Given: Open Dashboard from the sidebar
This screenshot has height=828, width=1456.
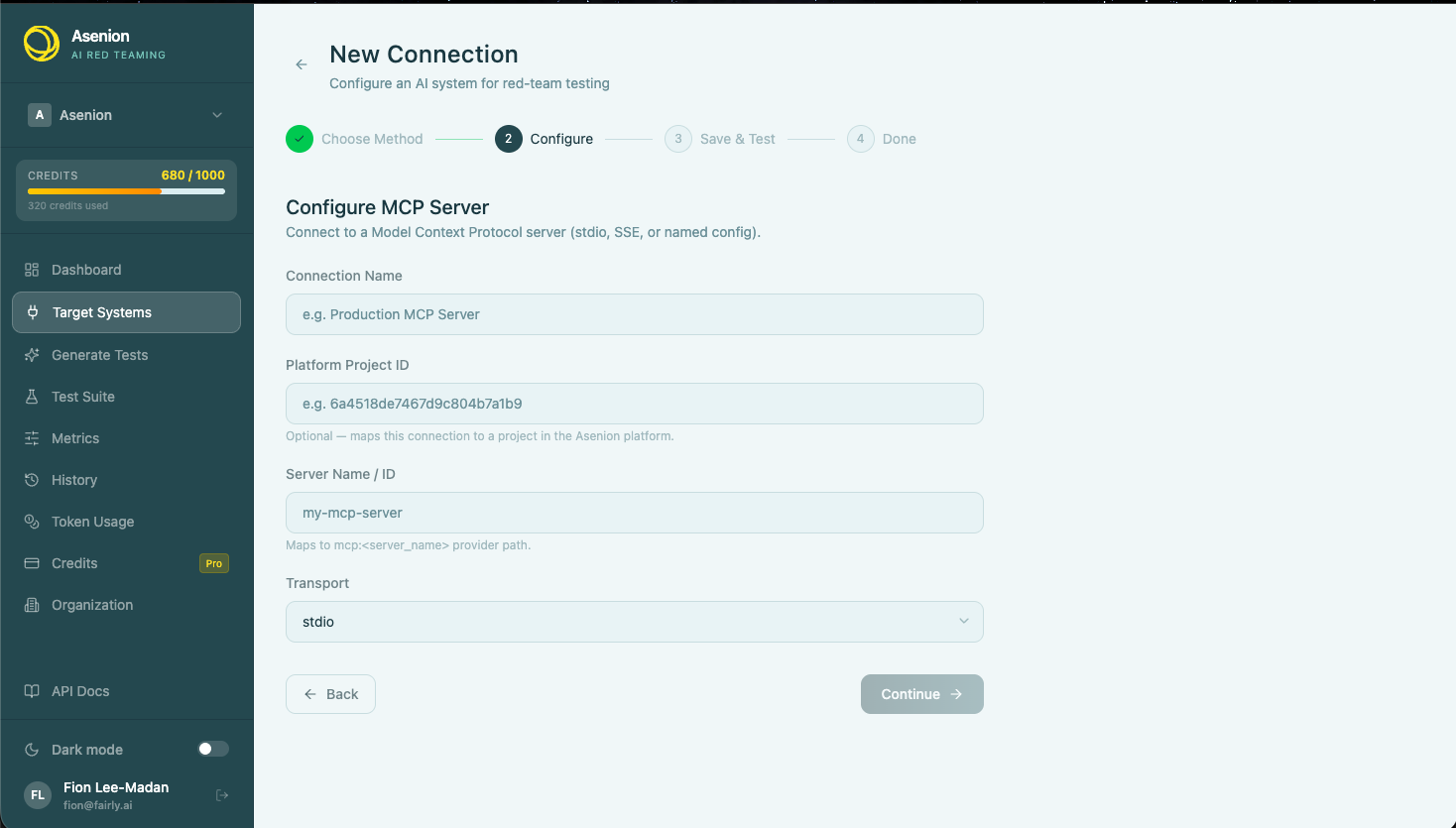Looking at the screenshot, I should pyautogui.click(x=126, y=270).
